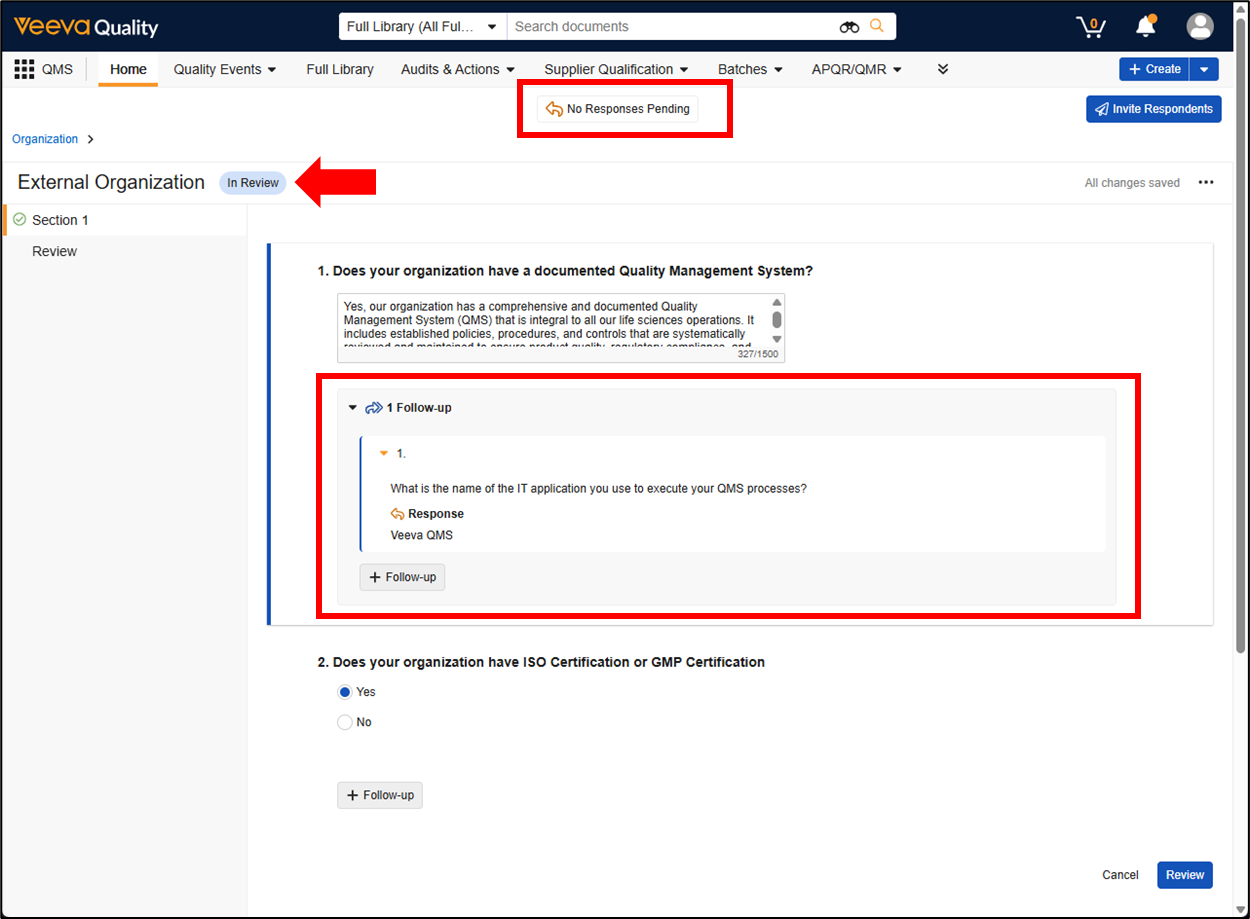
Task: Click the blue Review button
Action: point(1184,875)
